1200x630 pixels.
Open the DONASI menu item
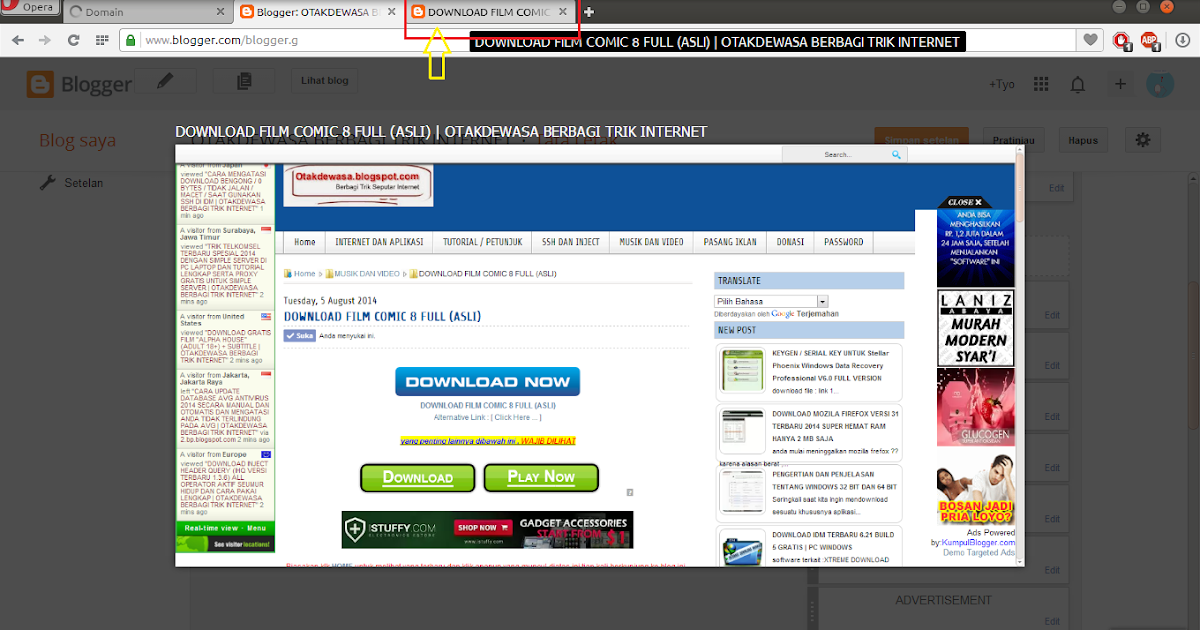(x=792, y=242)
